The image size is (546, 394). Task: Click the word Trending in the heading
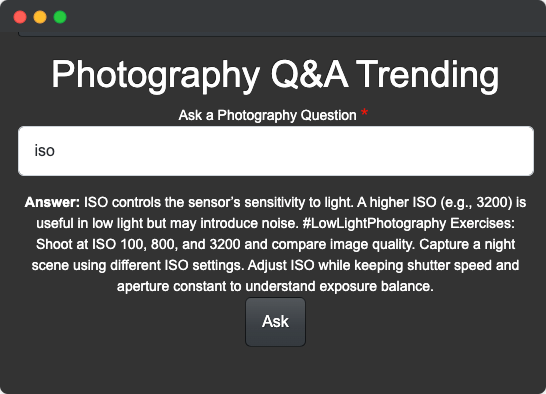(x=427, y=75)
